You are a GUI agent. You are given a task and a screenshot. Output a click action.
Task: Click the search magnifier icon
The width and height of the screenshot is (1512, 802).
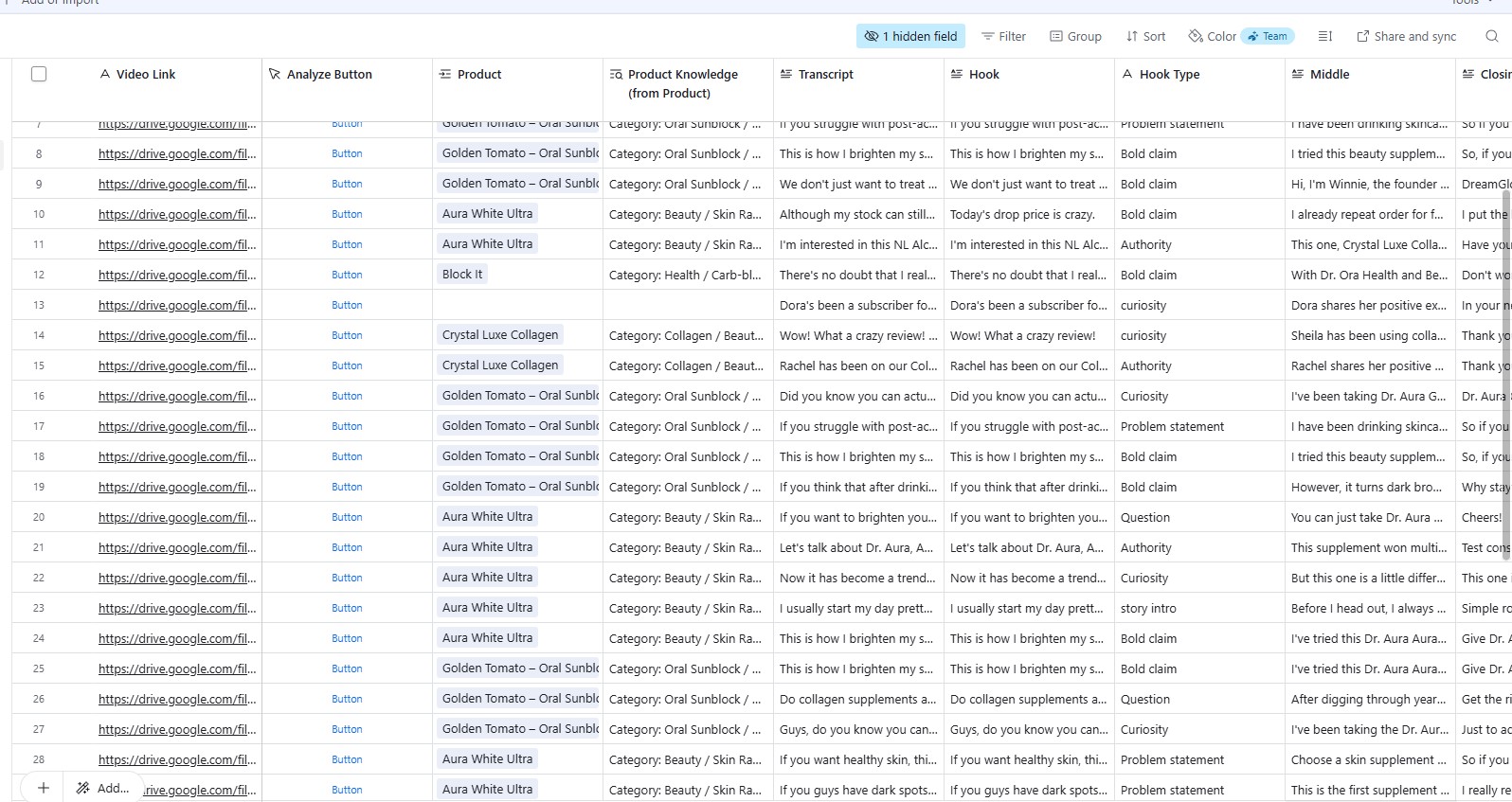[1491, 36]
